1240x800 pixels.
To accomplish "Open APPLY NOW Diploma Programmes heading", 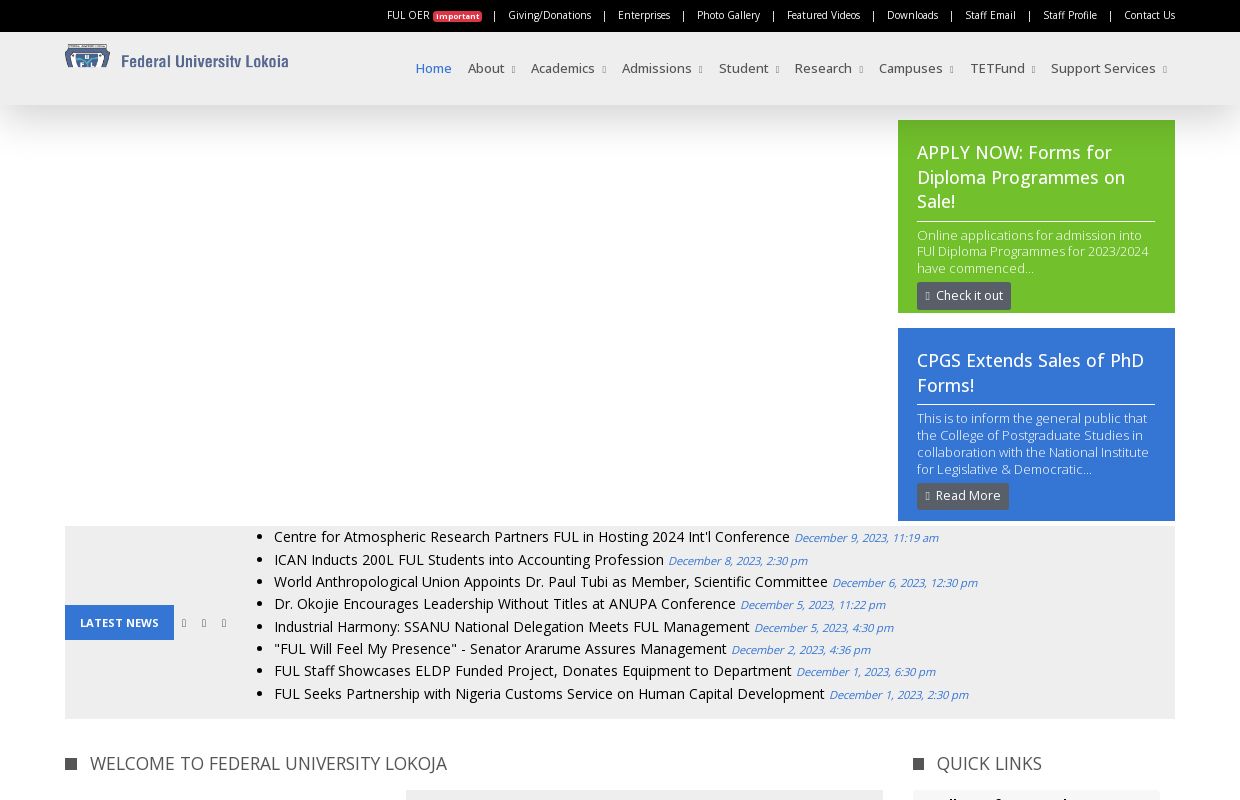I will tap(1021, 177).
